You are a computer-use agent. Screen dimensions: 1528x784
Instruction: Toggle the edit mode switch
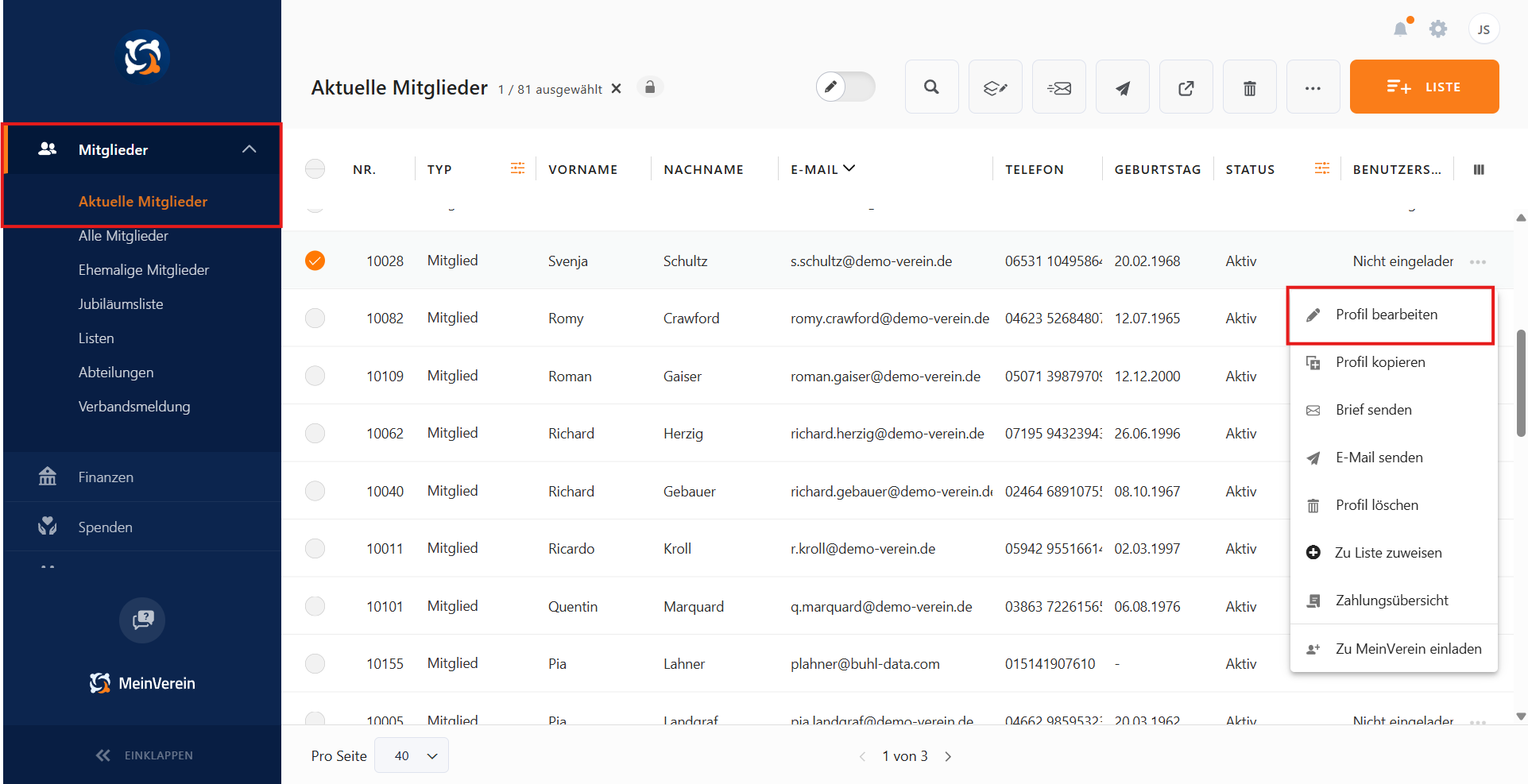click(845, 87)
